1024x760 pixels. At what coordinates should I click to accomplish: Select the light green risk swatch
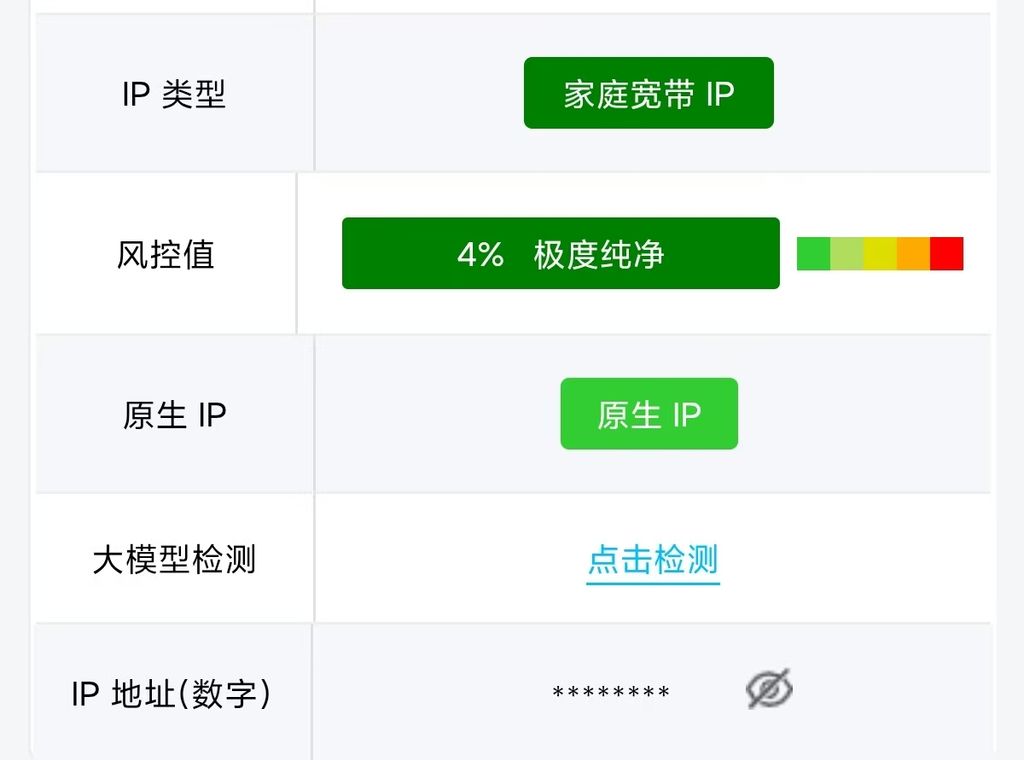click(847, 253)
